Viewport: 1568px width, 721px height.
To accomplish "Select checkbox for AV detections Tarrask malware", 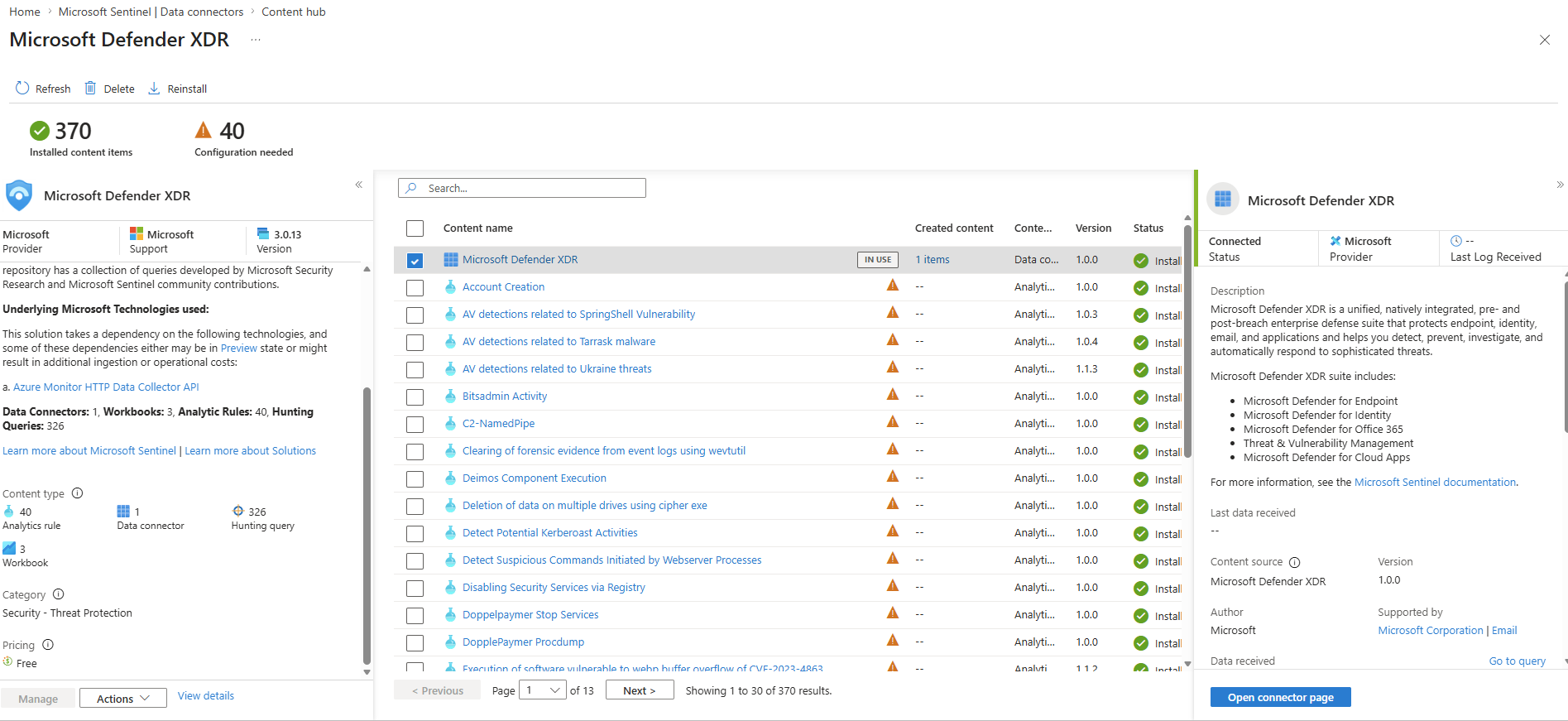I will pos(415,343).
